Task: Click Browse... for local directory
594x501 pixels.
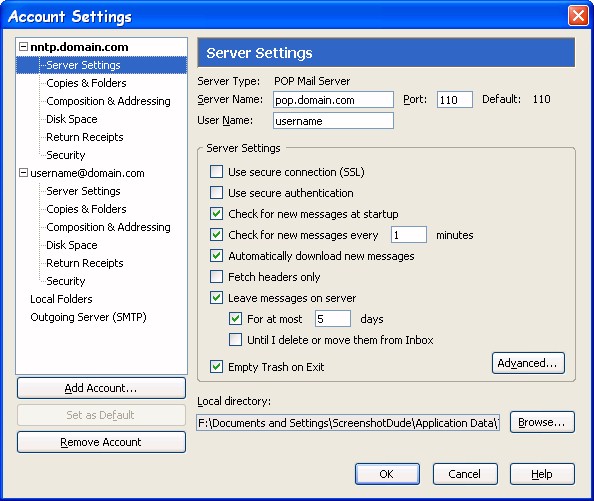Action: pos(542,422)
